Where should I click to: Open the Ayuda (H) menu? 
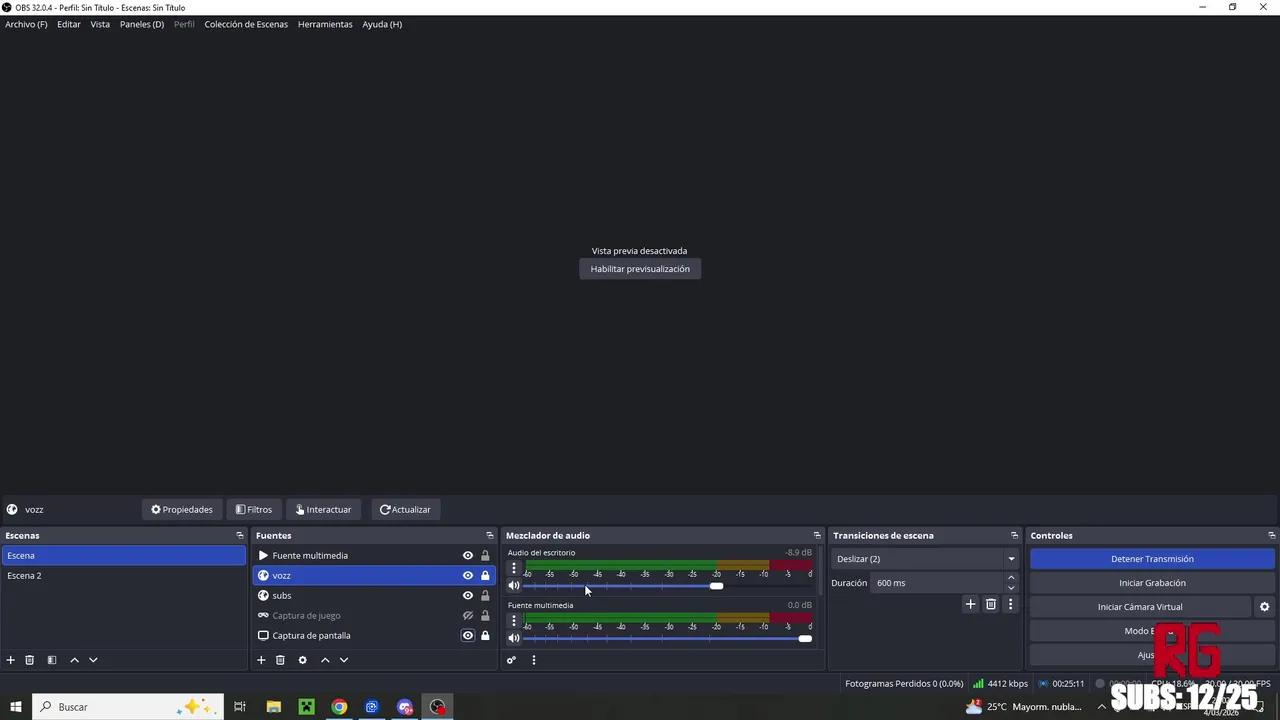point(382,24)
